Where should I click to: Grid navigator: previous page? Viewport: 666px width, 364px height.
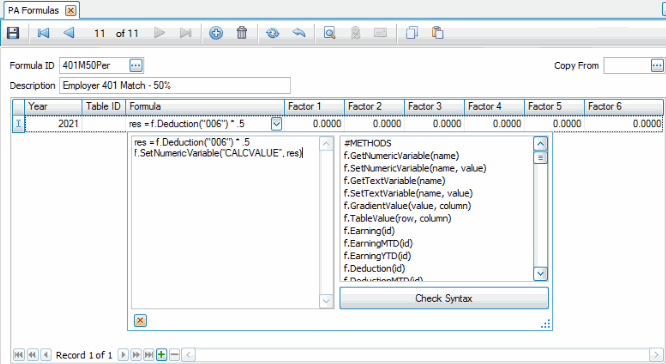(x=33, y=354)
